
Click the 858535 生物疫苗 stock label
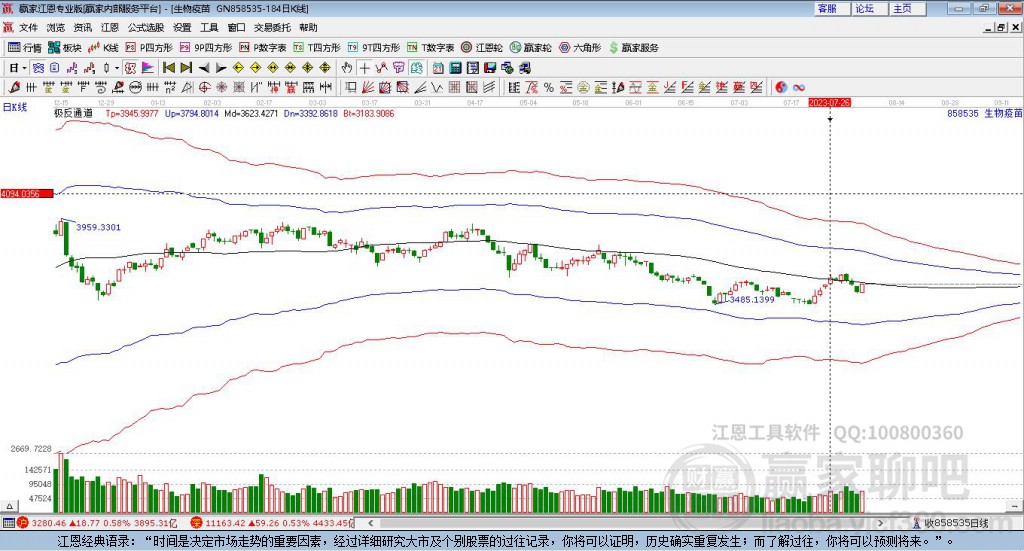tap(985, 113)
